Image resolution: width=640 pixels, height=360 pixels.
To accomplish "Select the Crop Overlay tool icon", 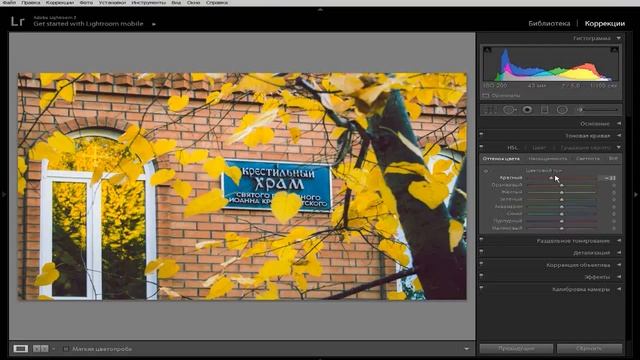I will coord(490,109).
